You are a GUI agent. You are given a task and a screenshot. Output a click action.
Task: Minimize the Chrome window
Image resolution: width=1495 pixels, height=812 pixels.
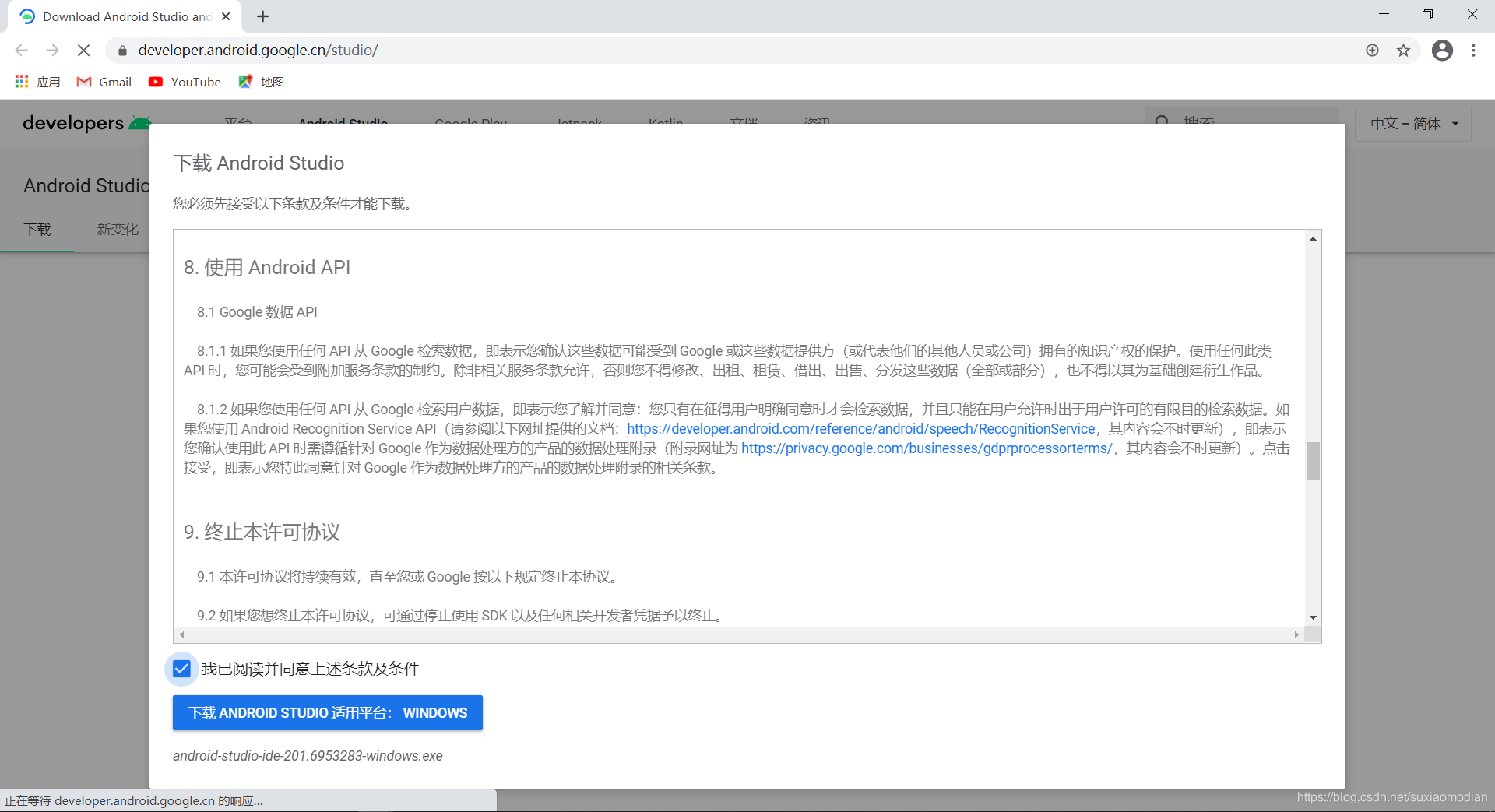point(1384,14)
